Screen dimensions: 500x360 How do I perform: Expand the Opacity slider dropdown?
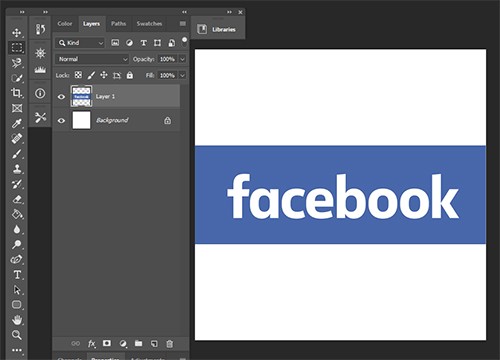182,59
